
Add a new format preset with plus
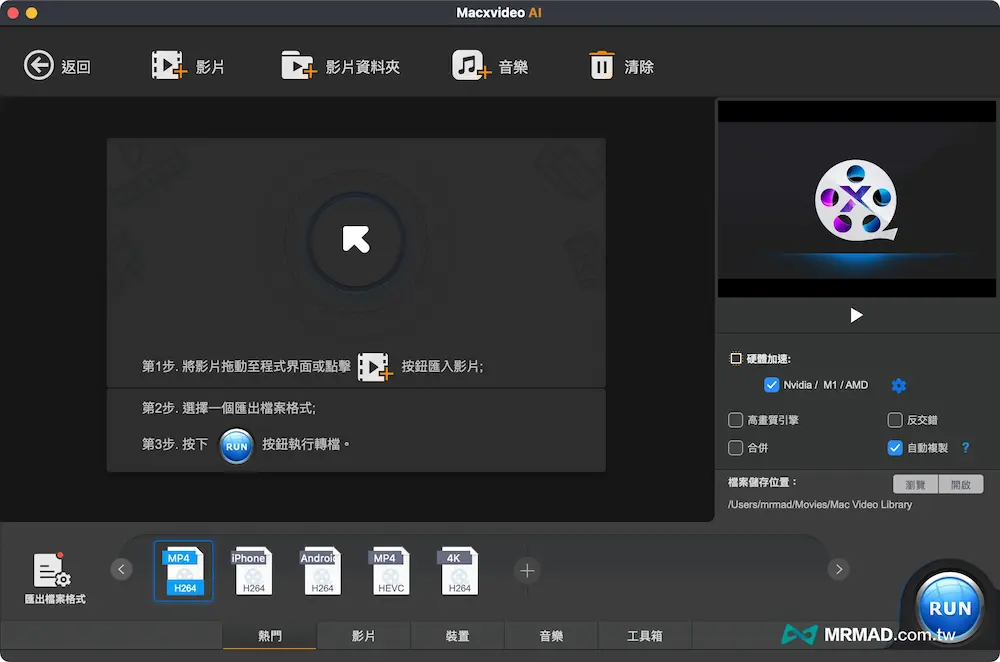pos(527,570)
